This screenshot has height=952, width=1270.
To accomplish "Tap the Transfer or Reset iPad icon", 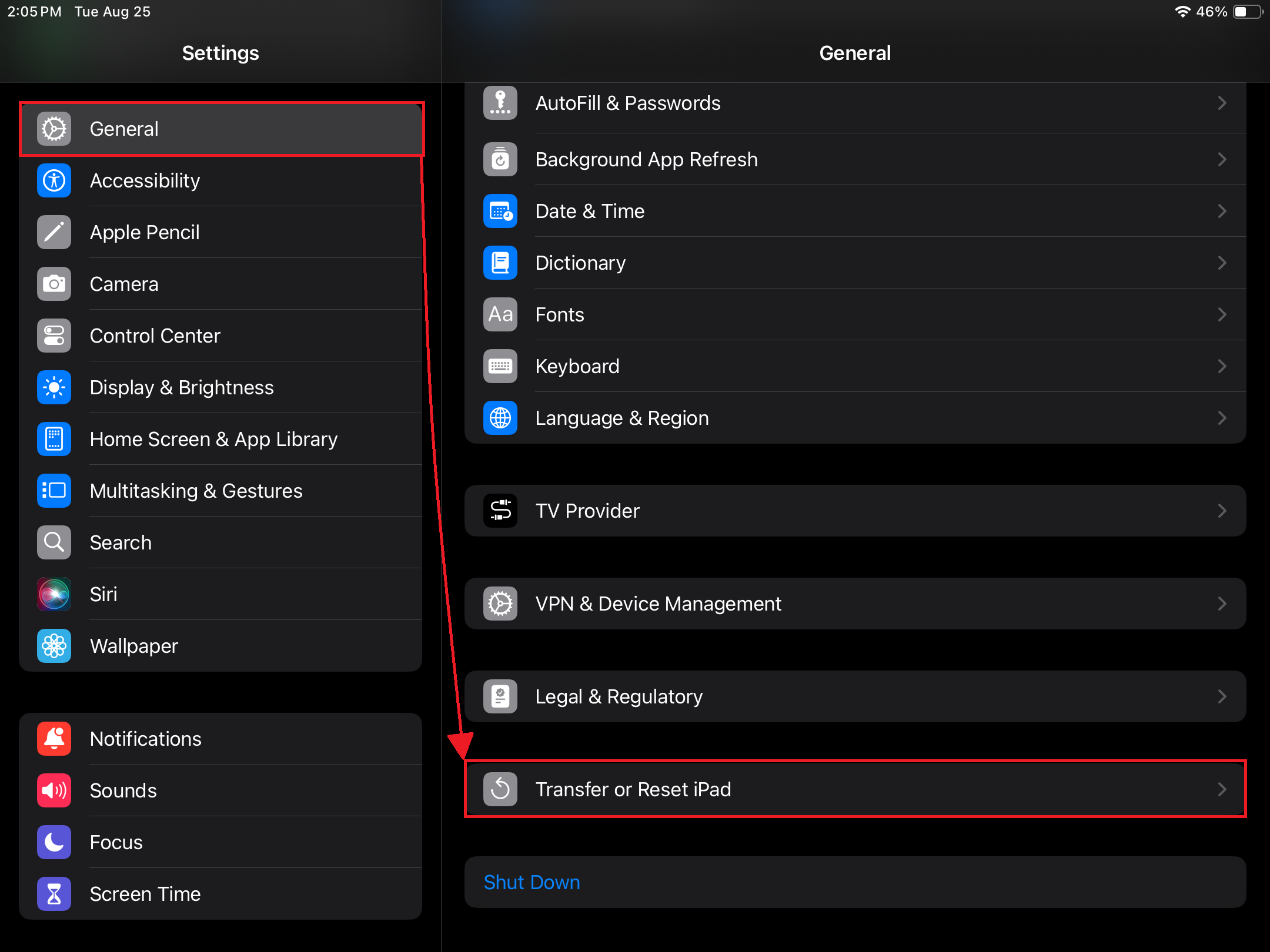I will coord(500,789).
